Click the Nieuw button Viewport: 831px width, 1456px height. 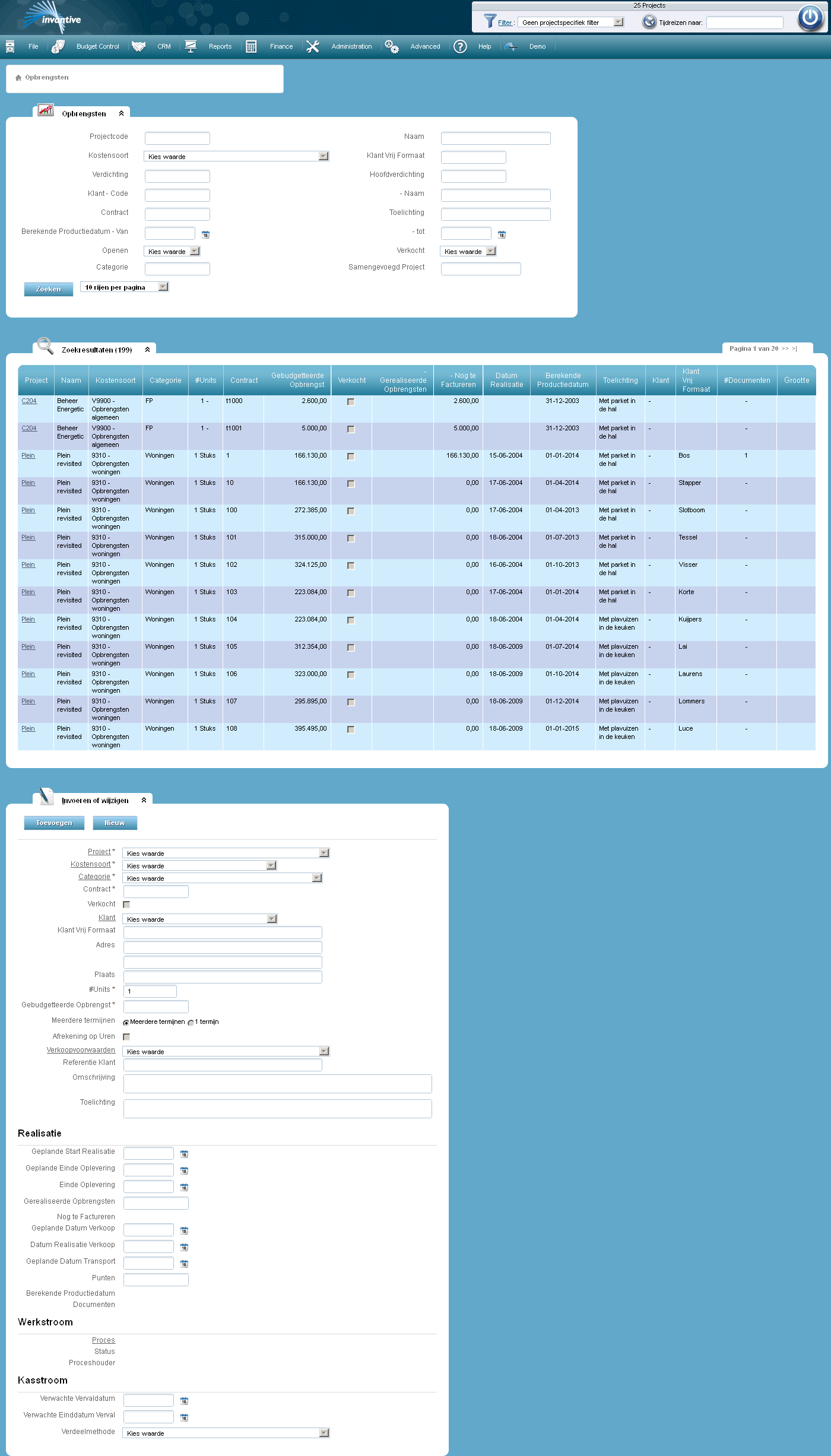[115, 823]
